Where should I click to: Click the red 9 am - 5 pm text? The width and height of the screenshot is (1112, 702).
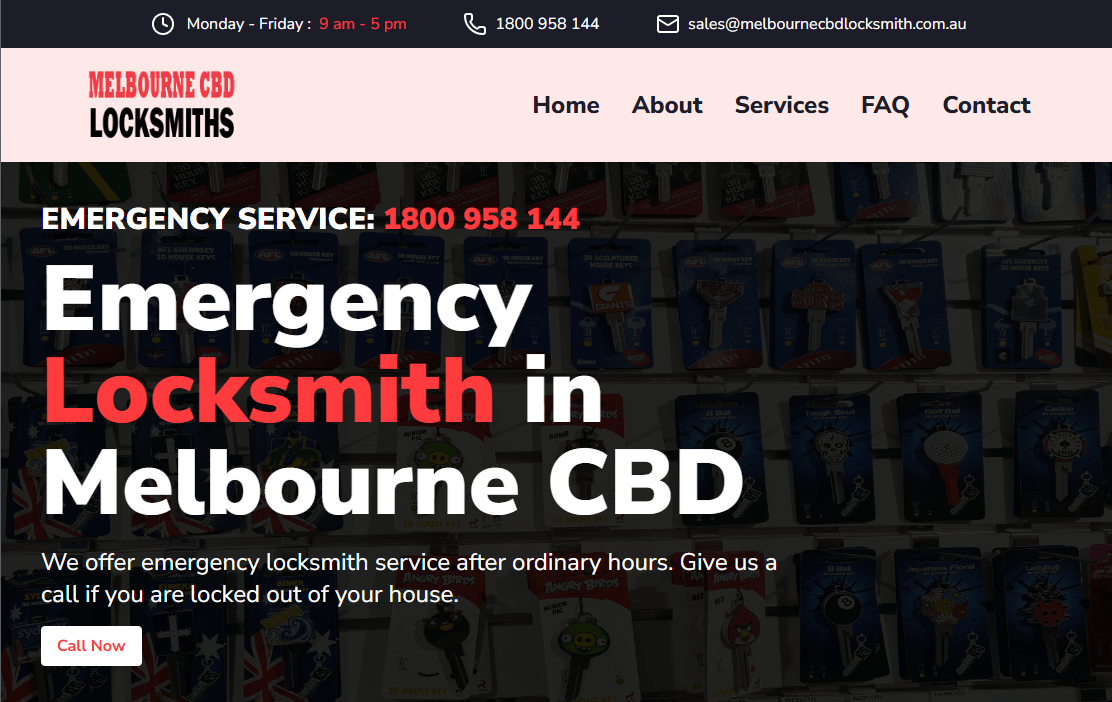pyautogui.click(x=362, y=23)
